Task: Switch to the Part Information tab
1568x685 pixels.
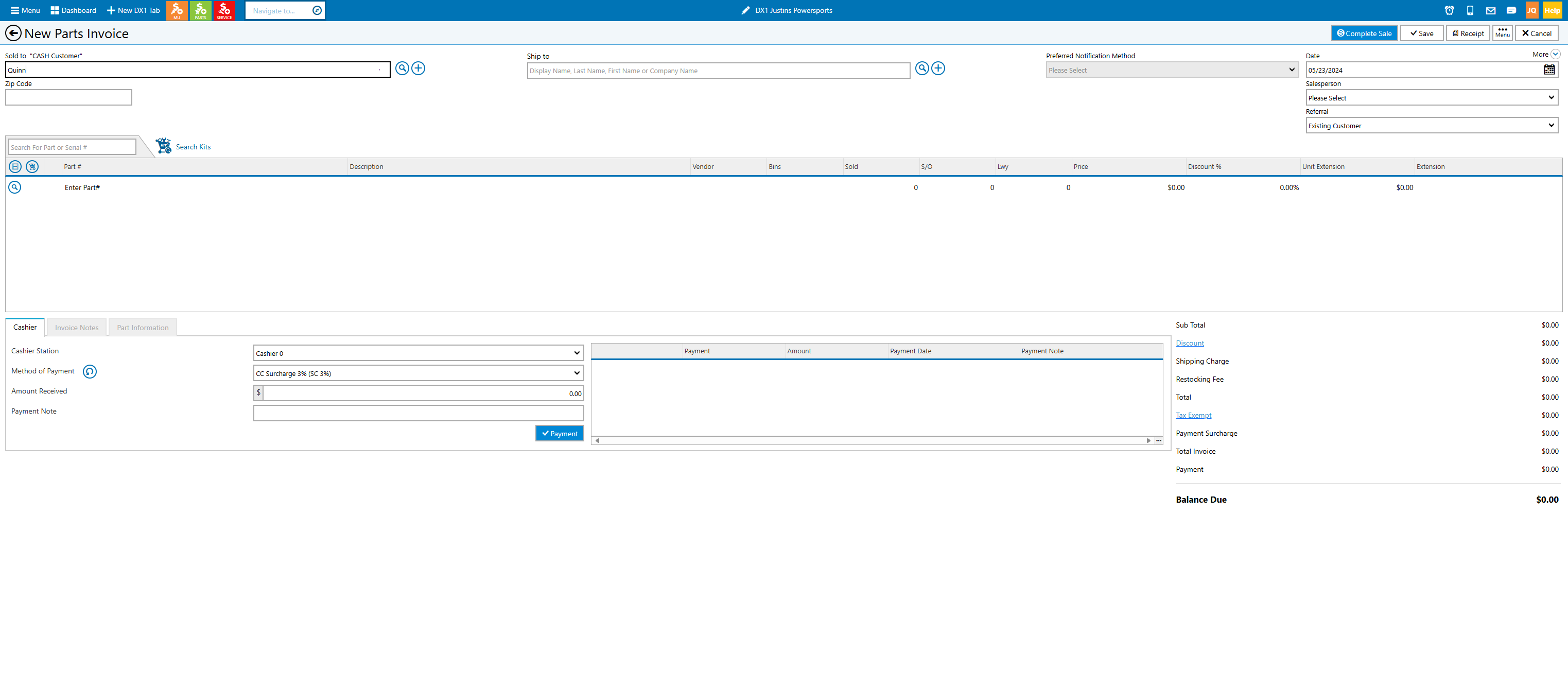Action: pos(143,328)
